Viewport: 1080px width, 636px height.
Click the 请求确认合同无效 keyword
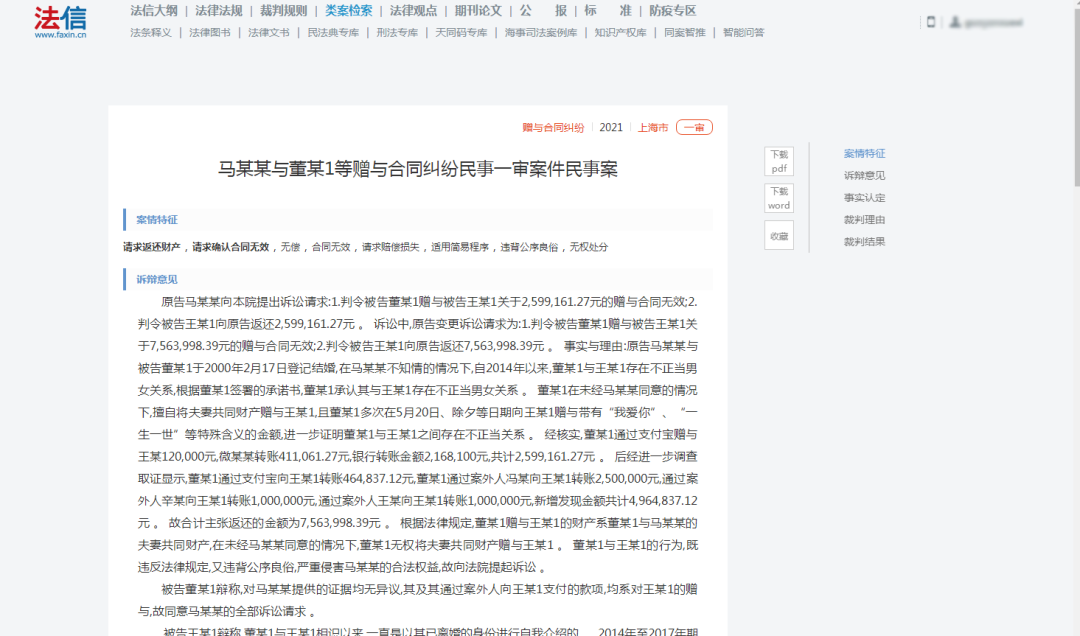tap(231, 247)
